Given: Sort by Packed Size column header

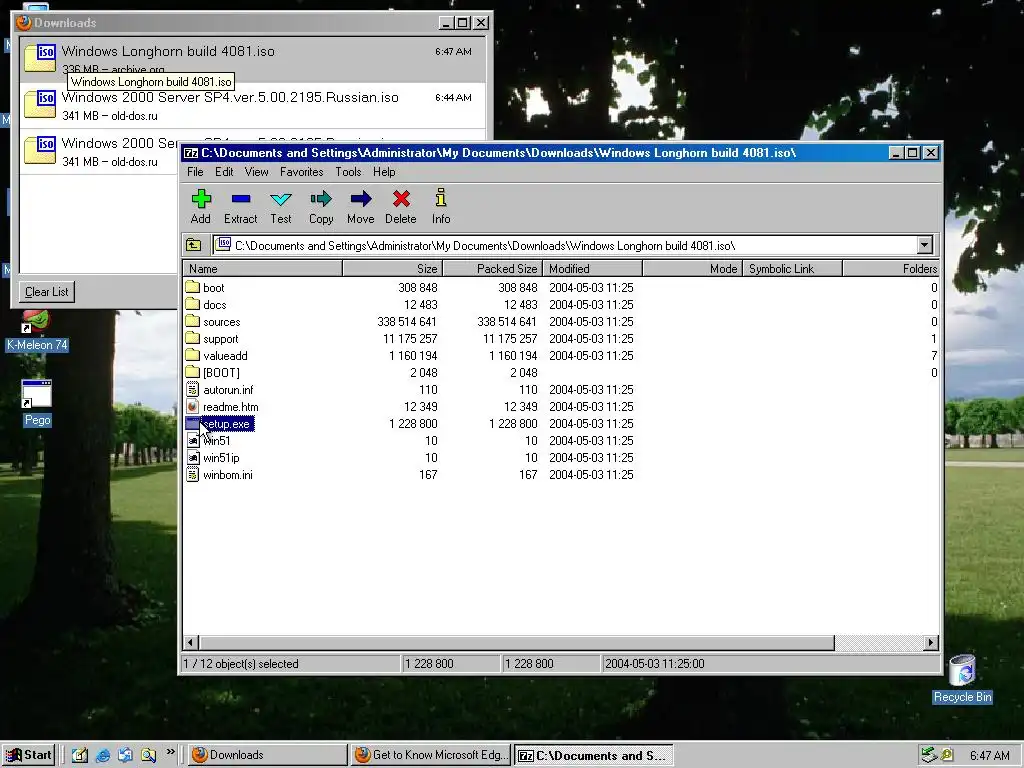Looking at the screenshot, I should 492,268.
